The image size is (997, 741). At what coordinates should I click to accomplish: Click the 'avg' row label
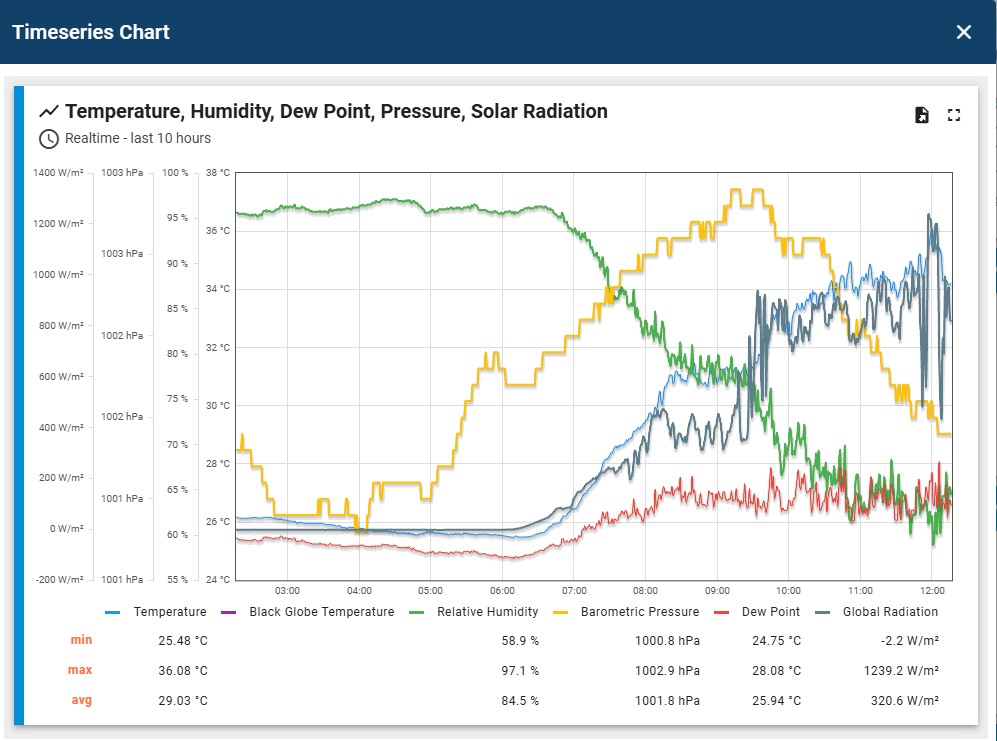click(81, 700)
